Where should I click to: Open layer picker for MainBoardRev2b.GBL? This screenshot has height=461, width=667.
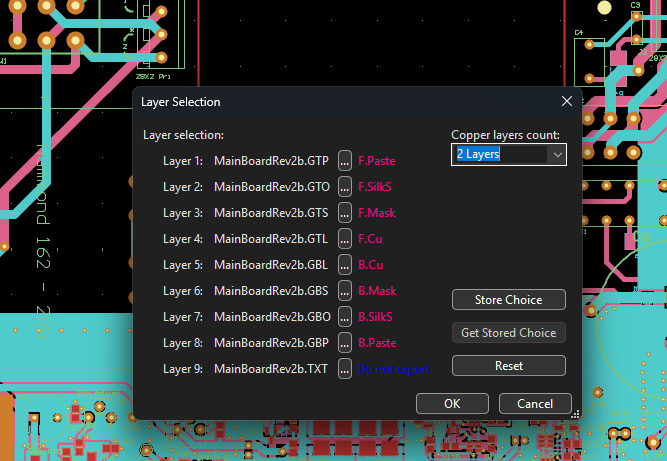point(345,265)
